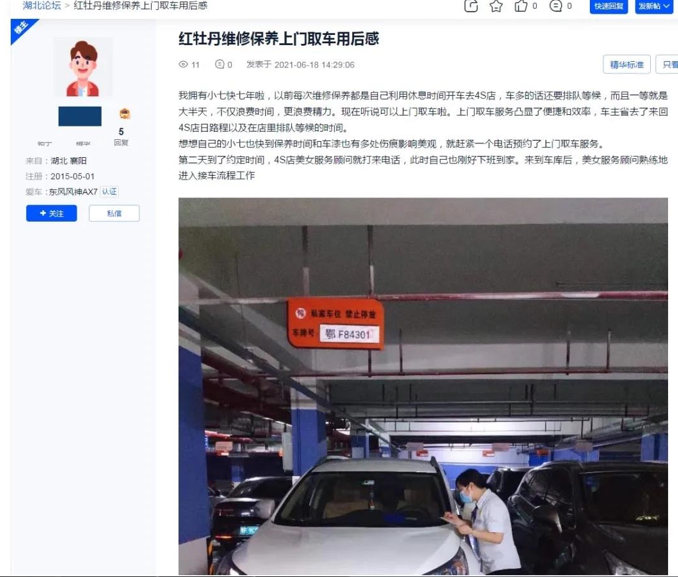Send a private message via 私信
The width and height of the screenshot is (678, 577).
point(114,213)
